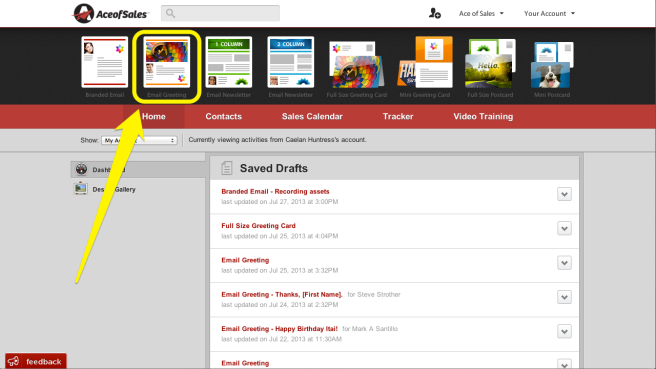Viewport: 656px width, 369px height.
Task: Expand options for Happy Birthday Itai! draft
Action: click(564, 331)
